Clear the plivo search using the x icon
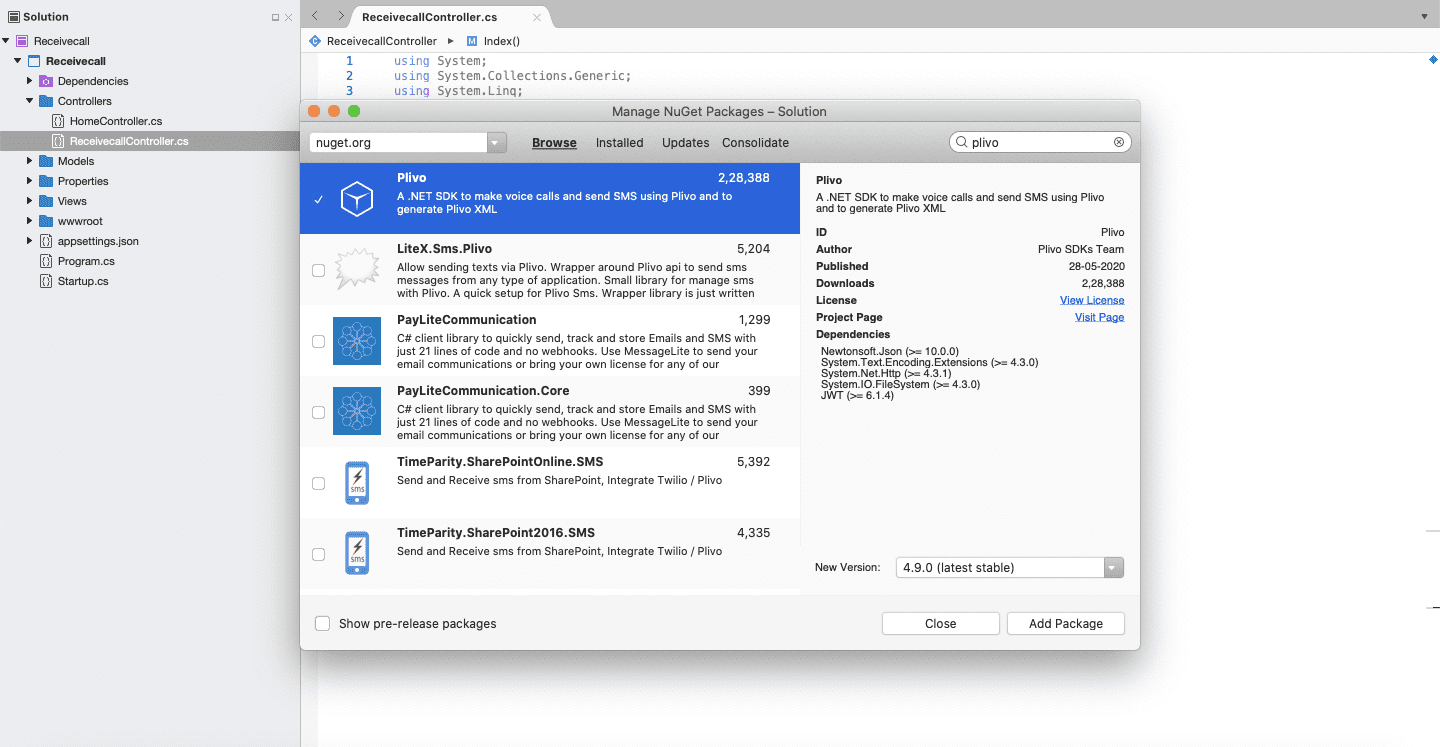The height and width of the screenshot is (747, 1440). pyautogui.click(x=1118, y=142)
